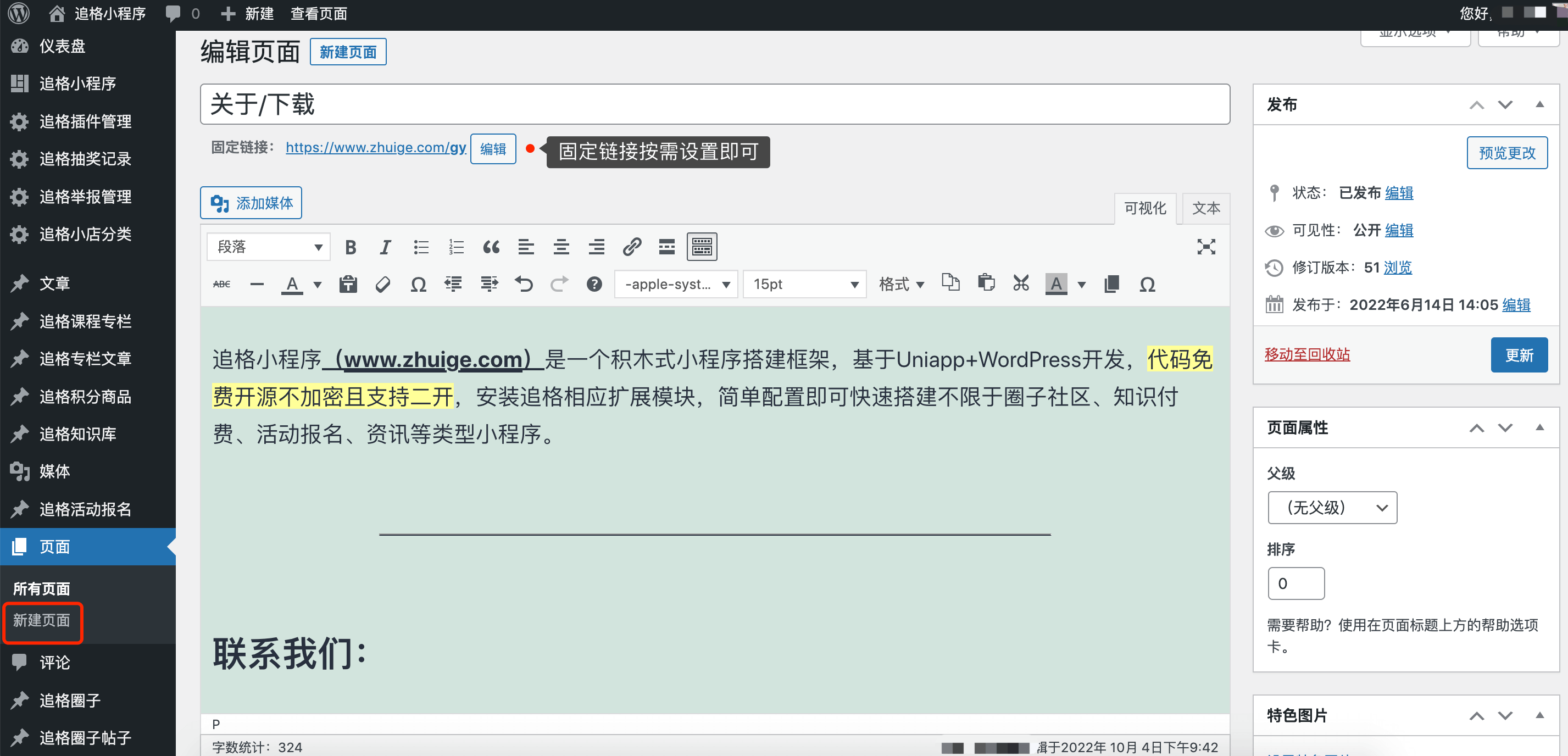Switch to distraction-free fullscreen mode

1206,247
